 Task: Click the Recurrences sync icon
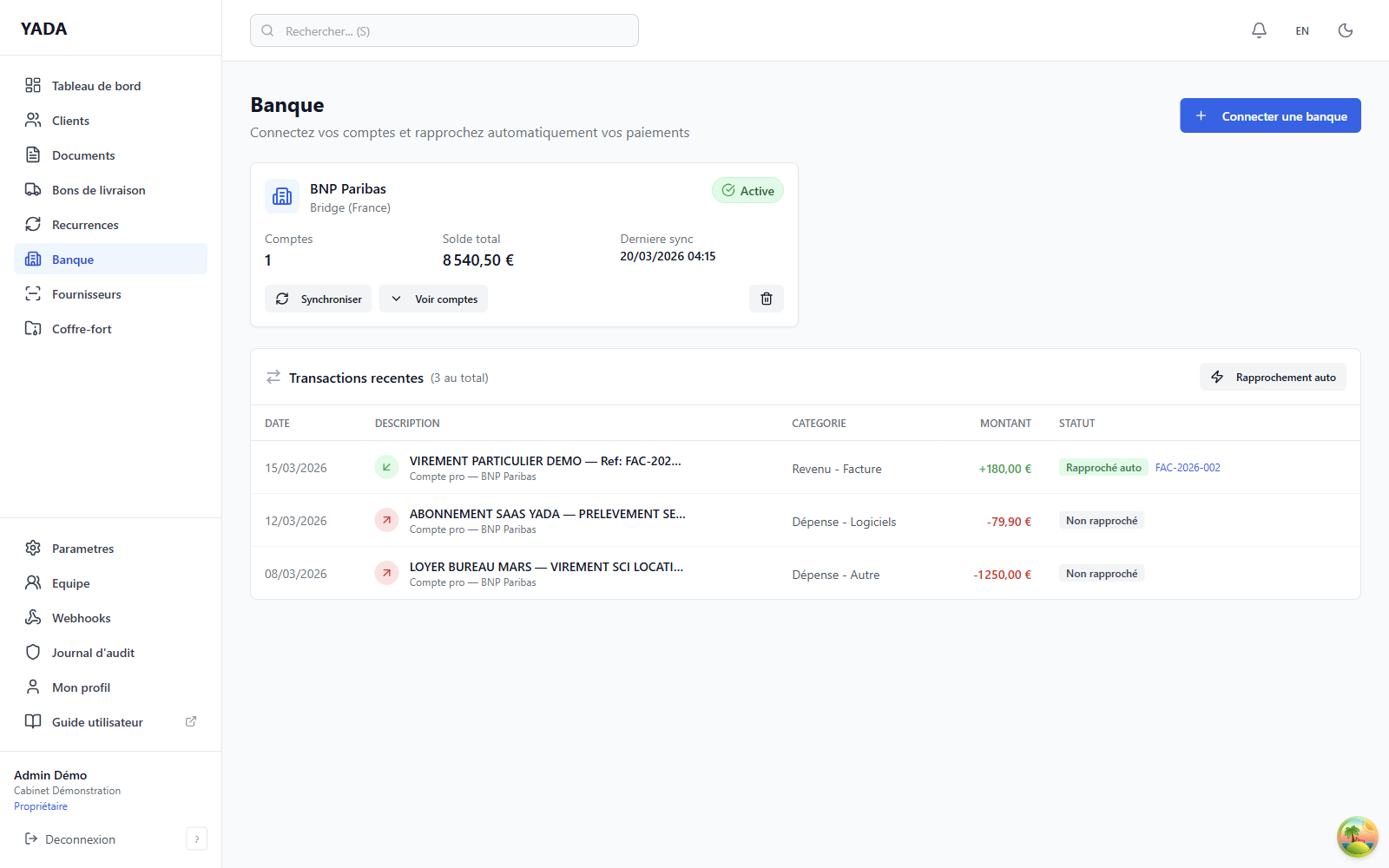33,224
